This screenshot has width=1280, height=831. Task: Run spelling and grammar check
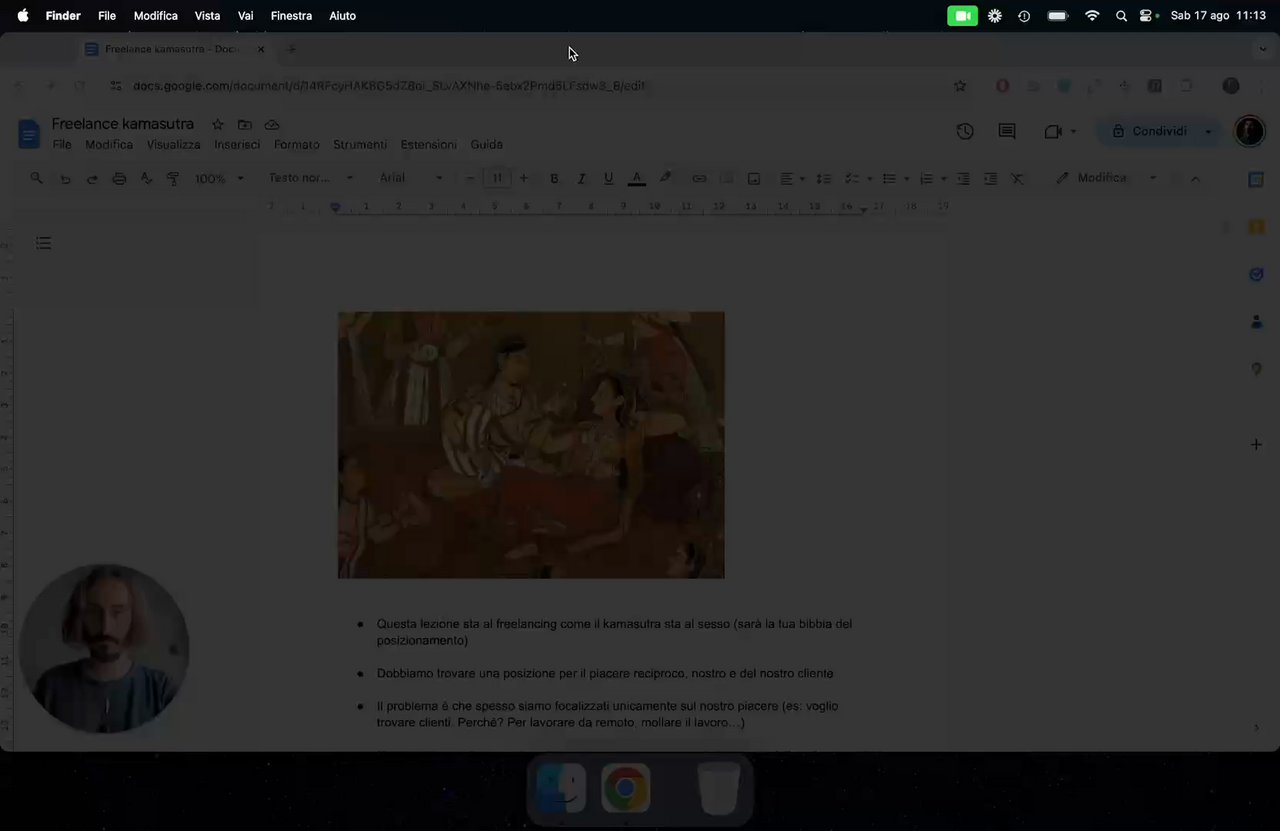(x=146, y=178)
